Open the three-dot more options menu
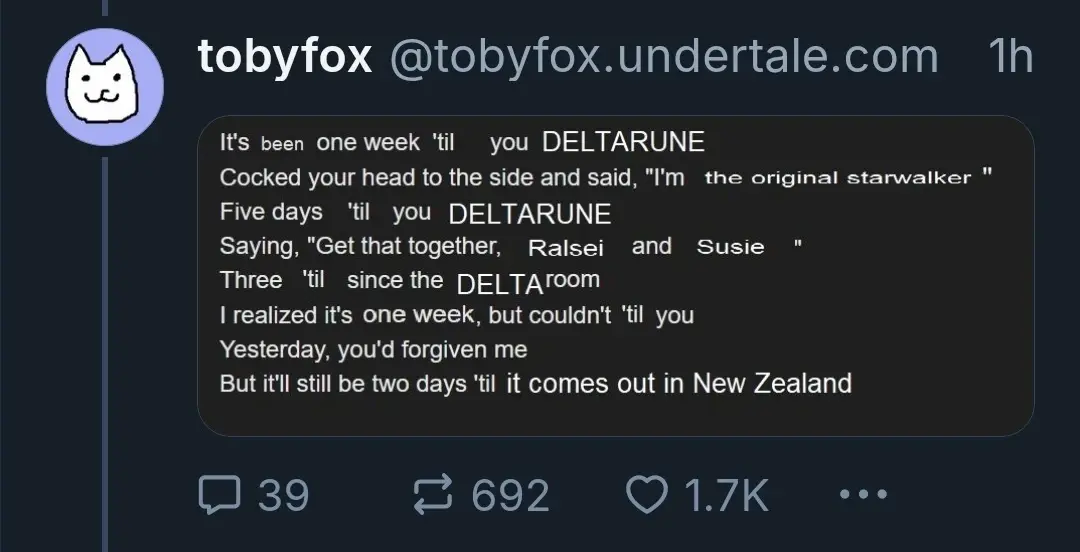Image resolution: width=1080 pixels, height=552 pixels. pyautogui.click(x=863, y=494)
